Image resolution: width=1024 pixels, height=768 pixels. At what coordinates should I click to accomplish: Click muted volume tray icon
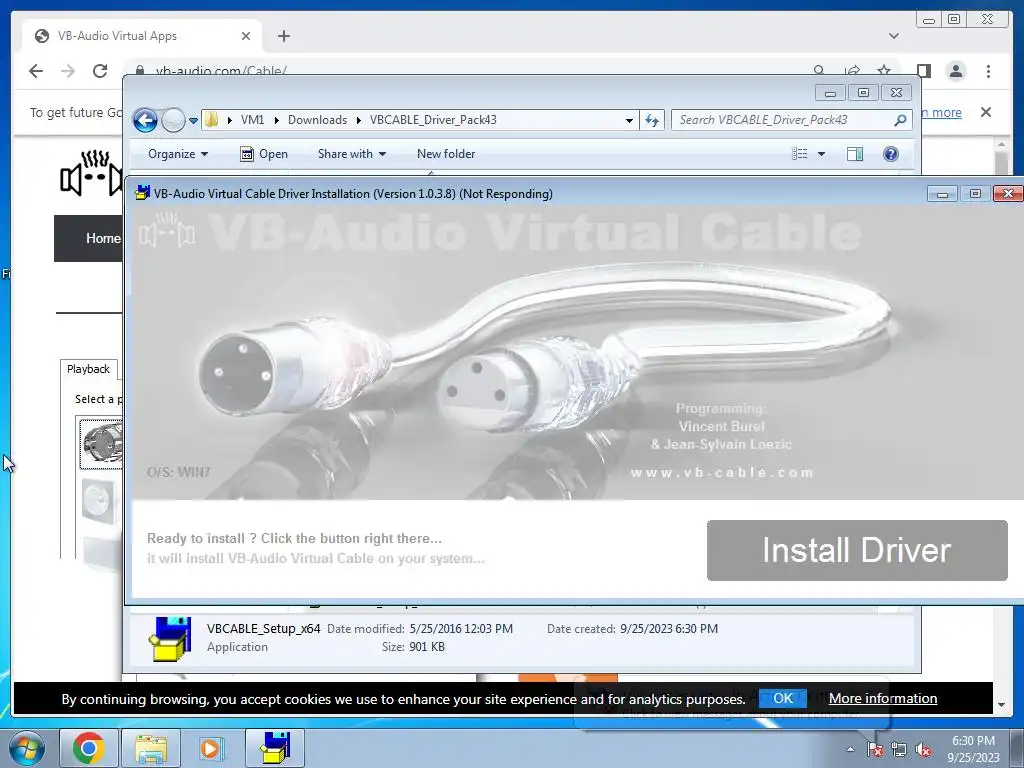923,749
